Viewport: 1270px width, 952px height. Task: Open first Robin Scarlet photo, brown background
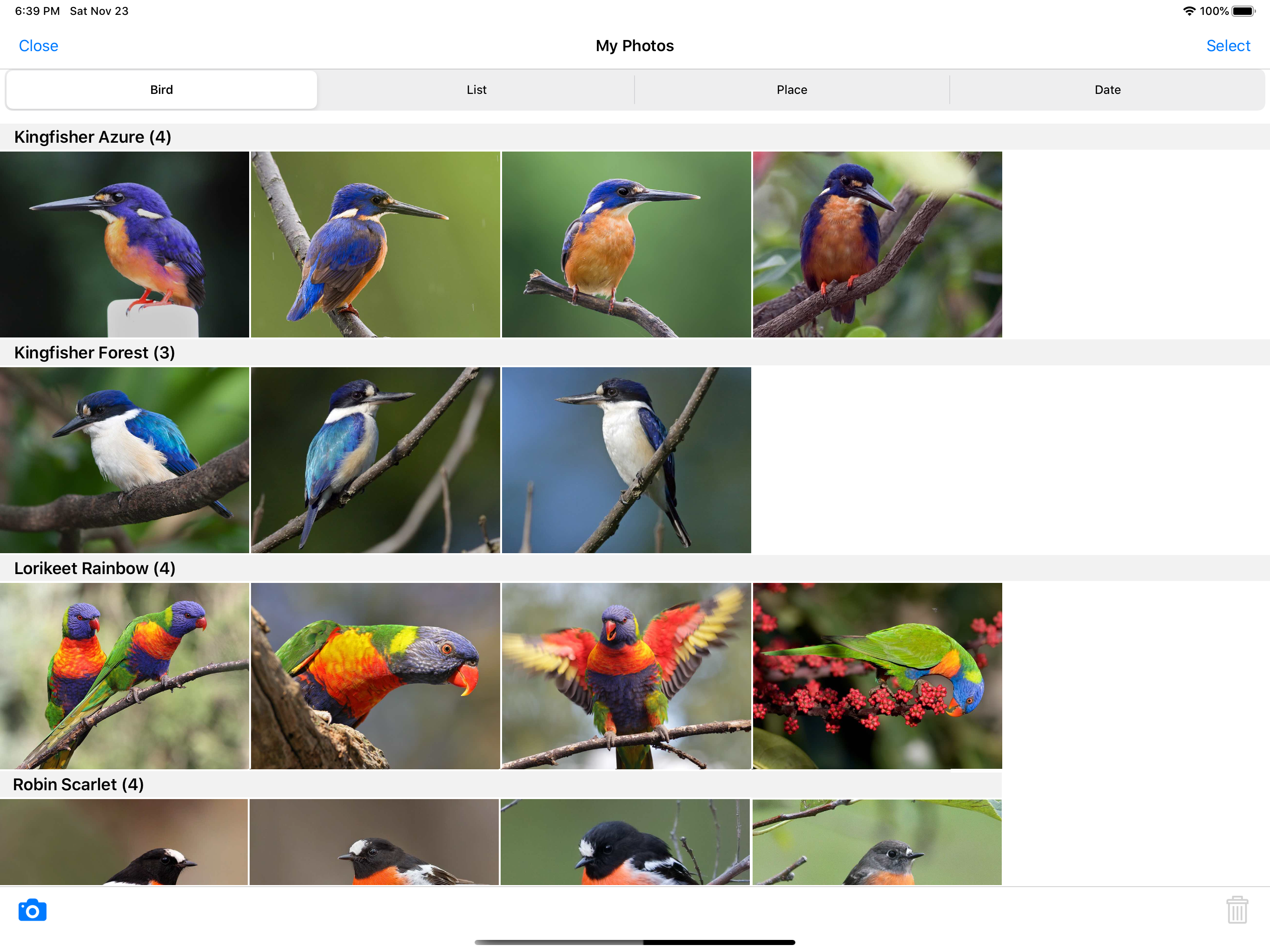[x=124, y=842]
